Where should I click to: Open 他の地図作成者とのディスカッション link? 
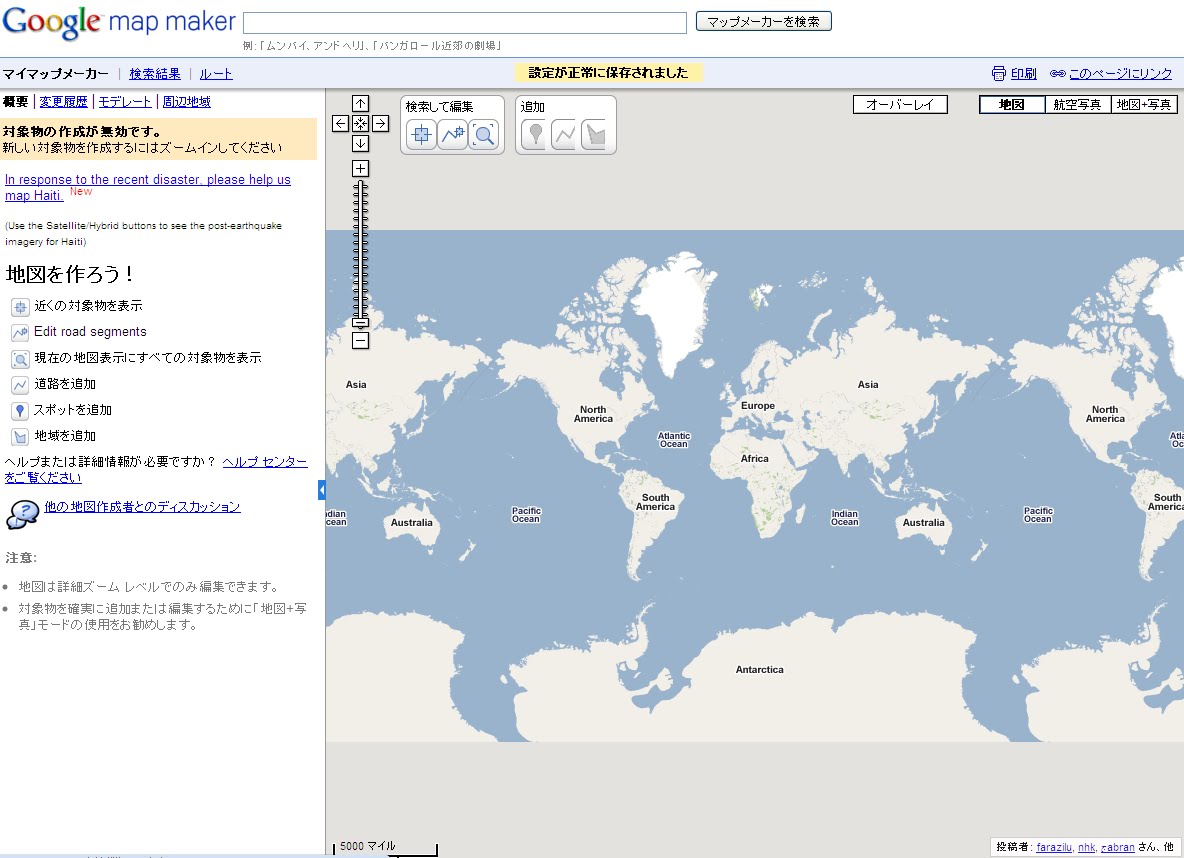tap(142, 506)
